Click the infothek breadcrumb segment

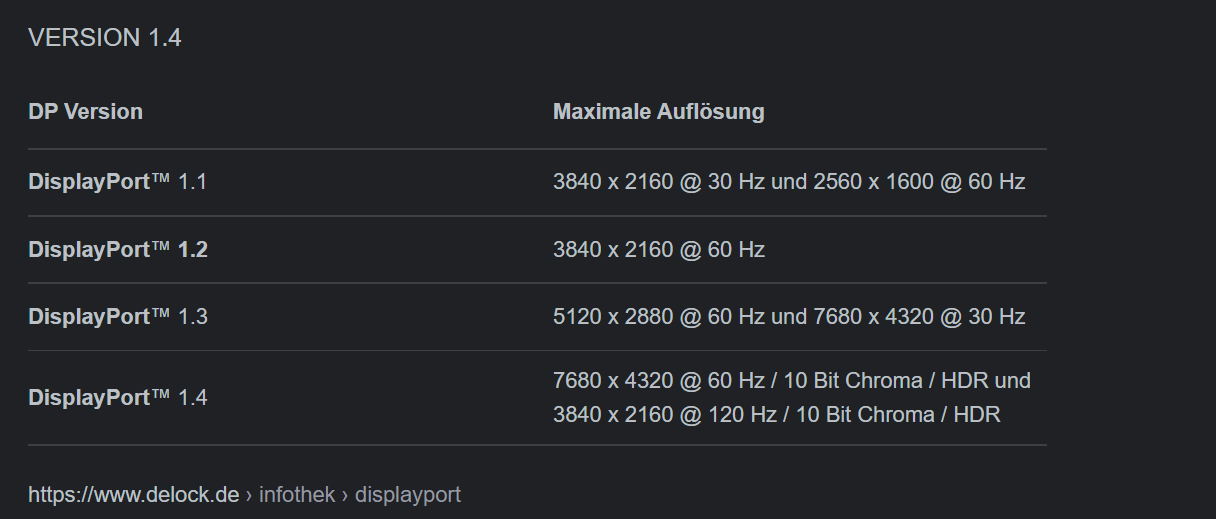pos(297,494)
